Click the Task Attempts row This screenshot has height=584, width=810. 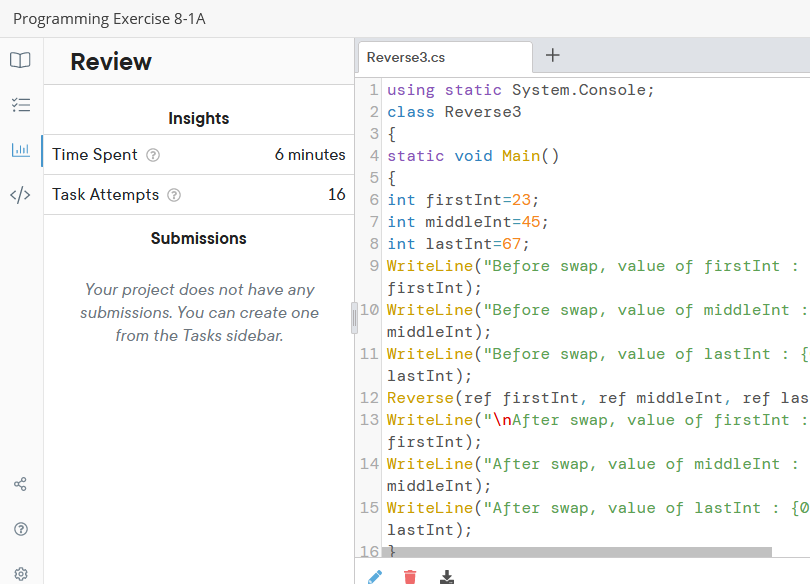point(199,195)
